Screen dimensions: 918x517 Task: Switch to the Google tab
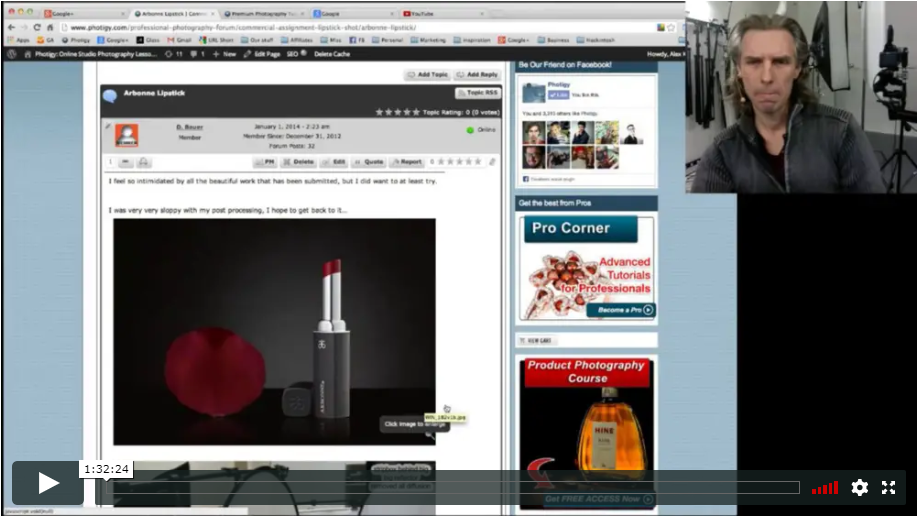353,13
